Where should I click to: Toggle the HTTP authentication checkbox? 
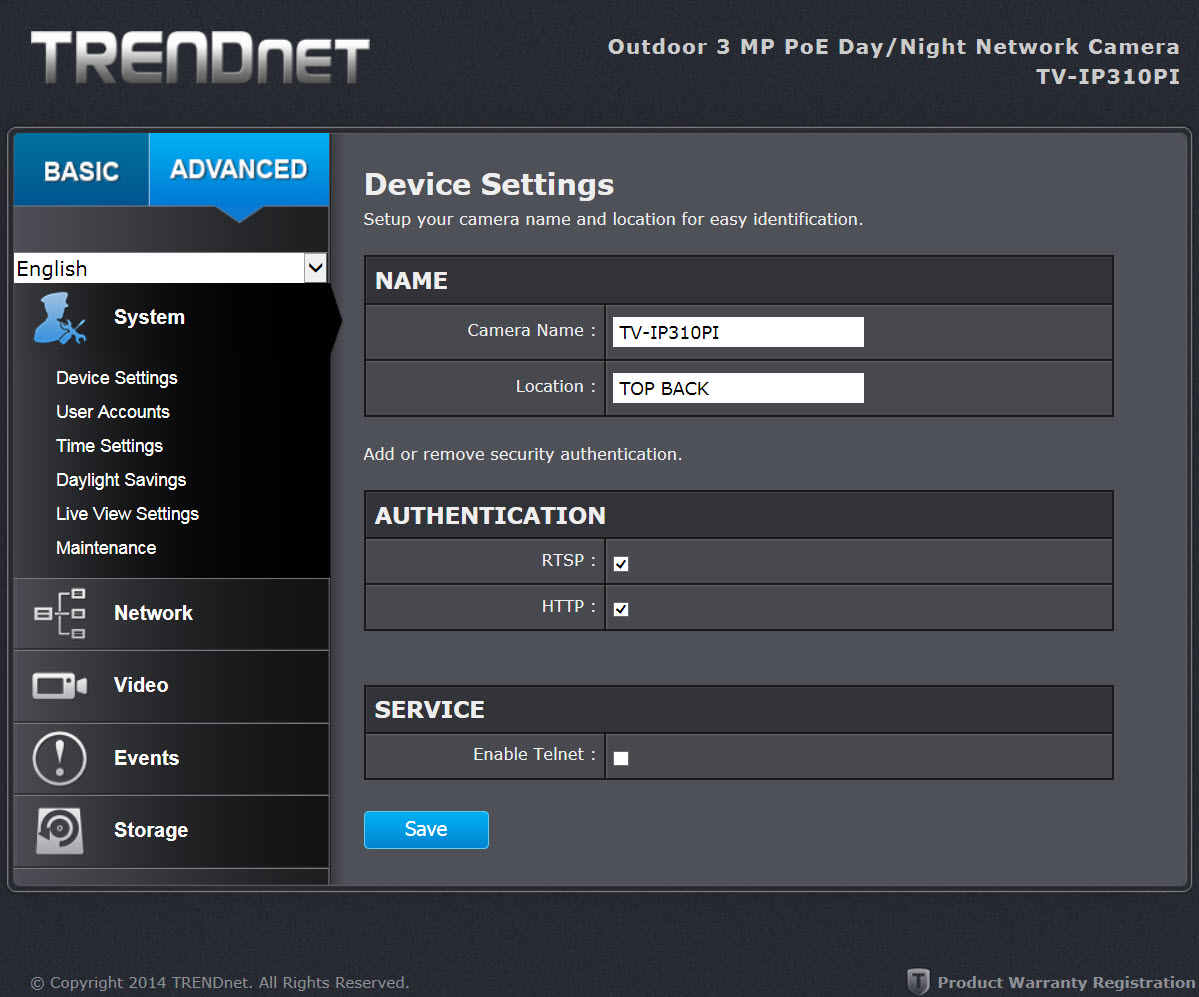(621, 609)
